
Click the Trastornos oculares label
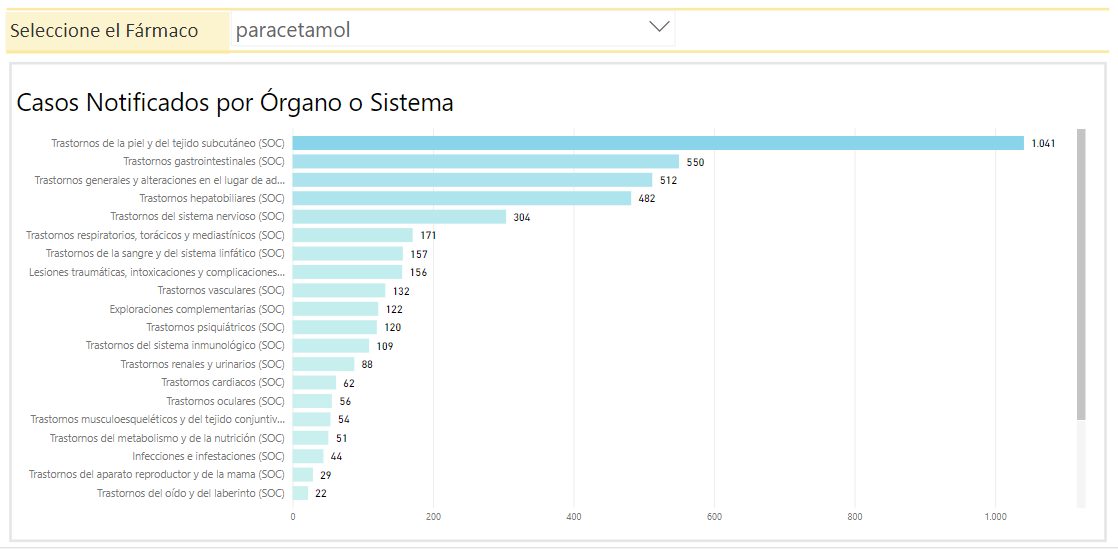[x=225, y=401]
